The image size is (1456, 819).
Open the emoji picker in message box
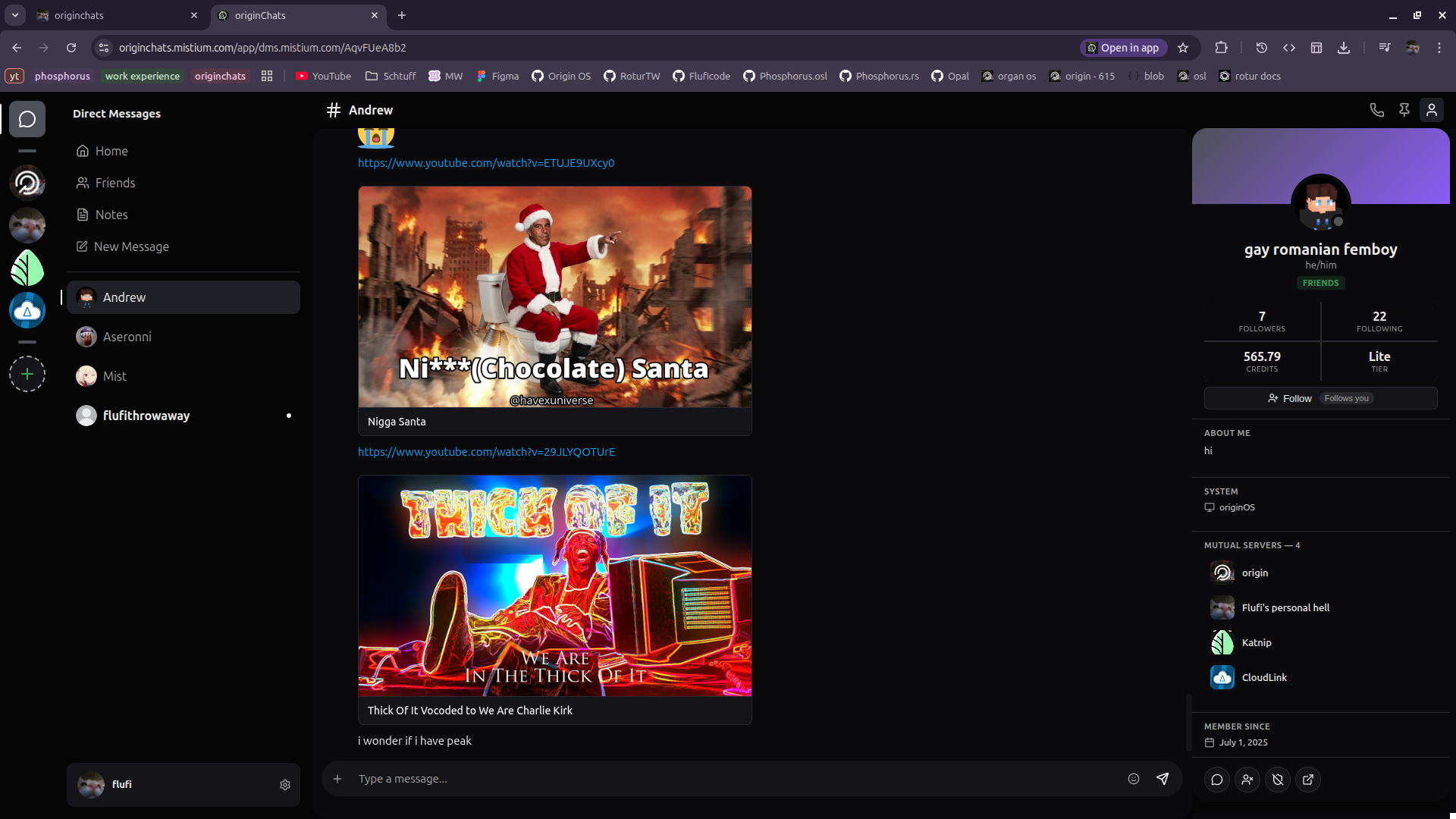[1134, 779]
